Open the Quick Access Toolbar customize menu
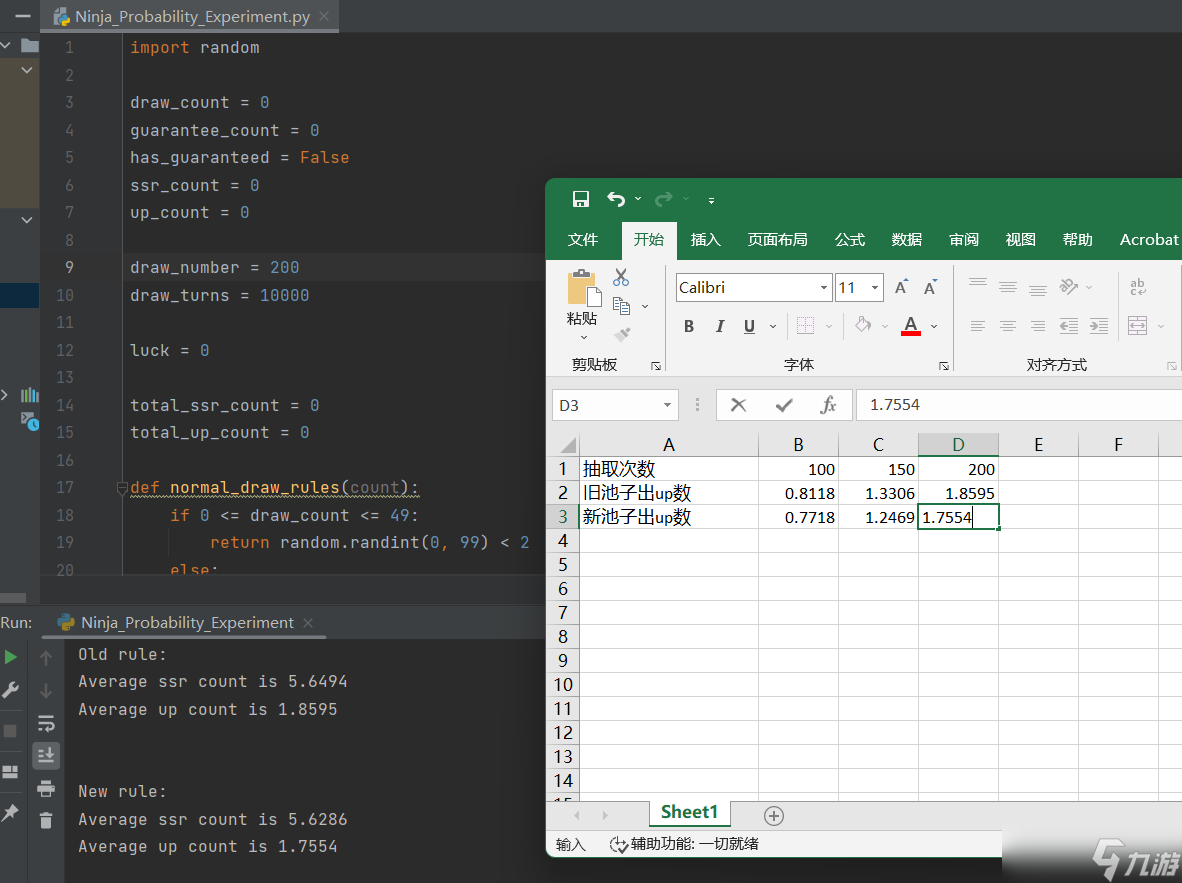This screenshot has height=883, width=1182. (711, 201)
